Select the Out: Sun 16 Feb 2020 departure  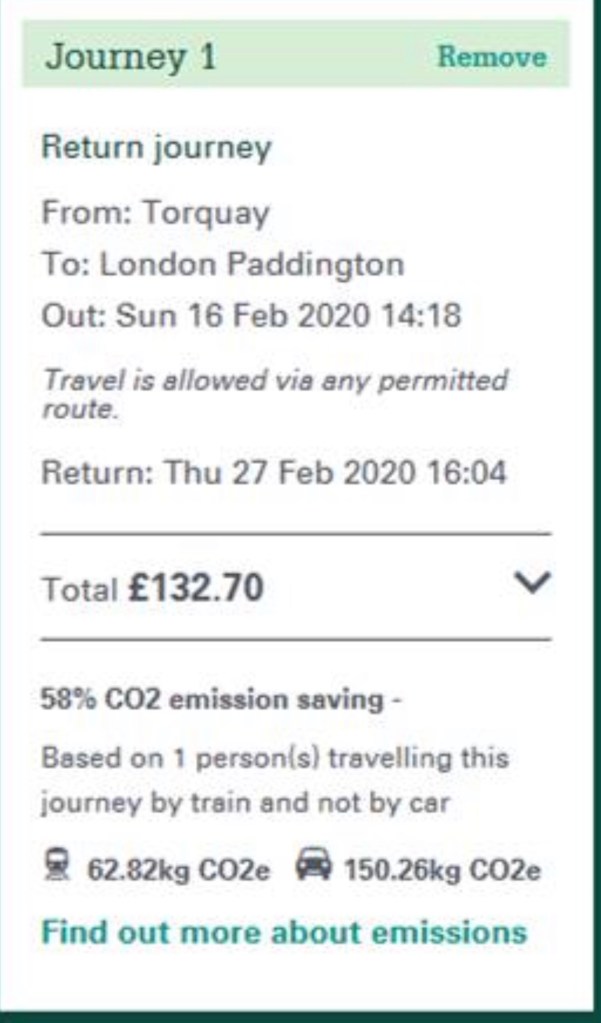point(251,317)
